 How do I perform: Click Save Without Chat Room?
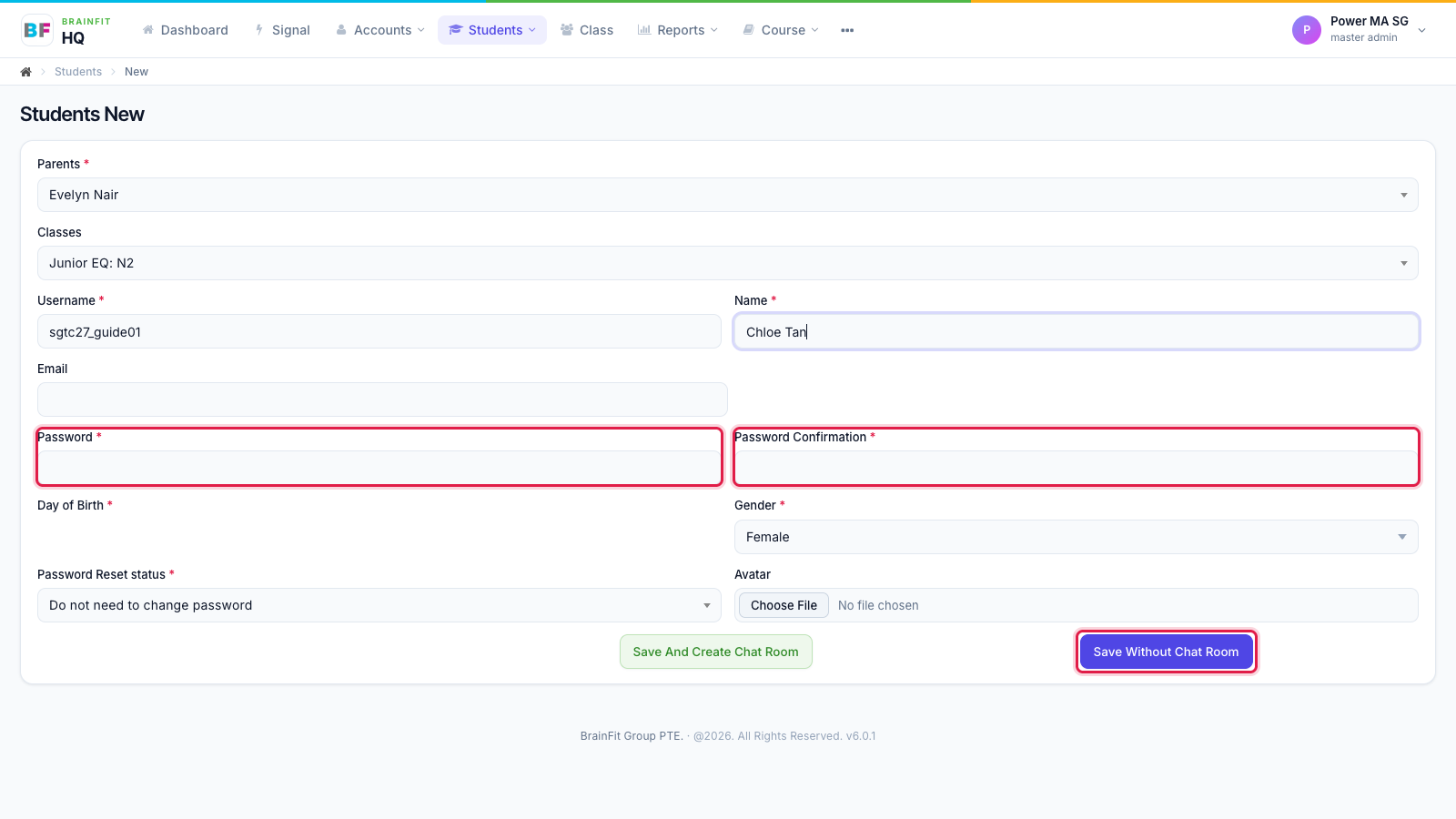coord(1166,652)
